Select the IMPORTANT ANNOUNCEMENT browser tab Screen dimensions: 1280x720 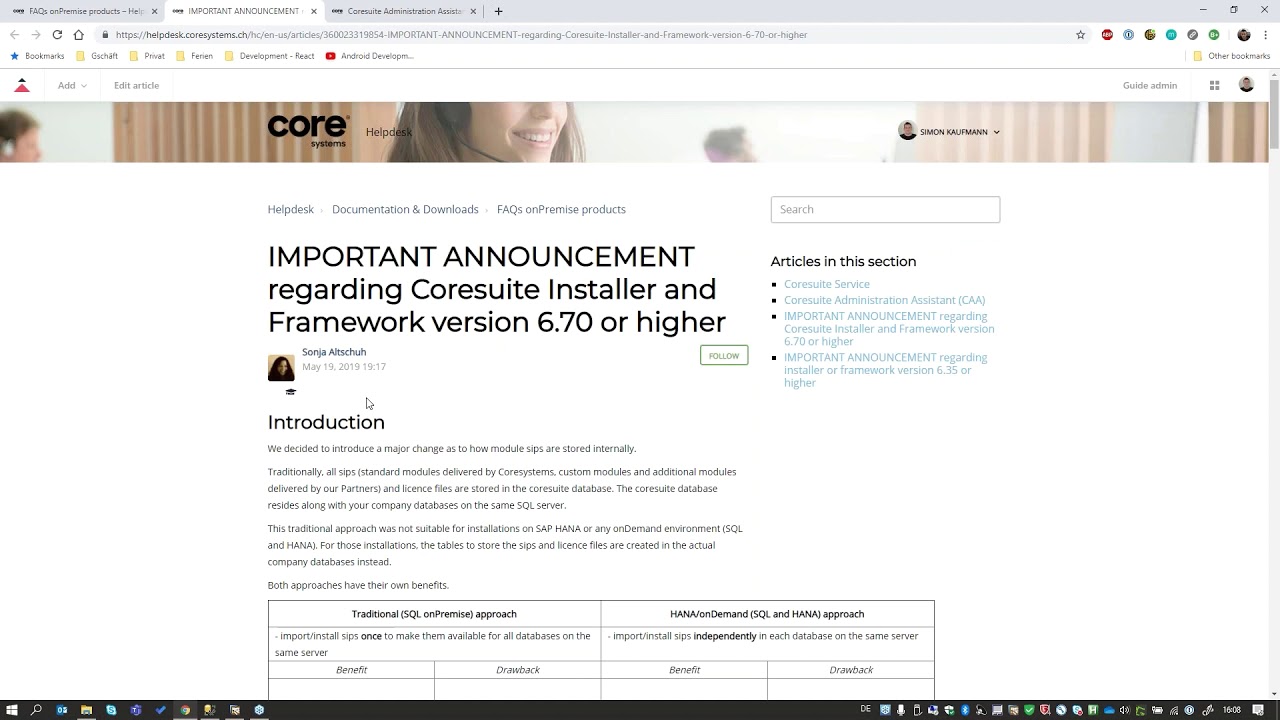click(243, 11)
